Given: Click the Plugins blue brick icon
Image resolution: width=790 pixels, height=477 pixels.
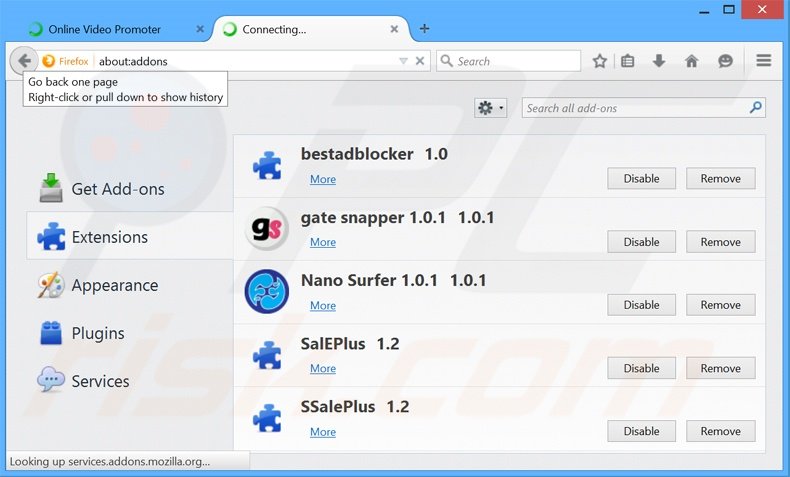Looking at the screenshot, I should click(51, 333).
